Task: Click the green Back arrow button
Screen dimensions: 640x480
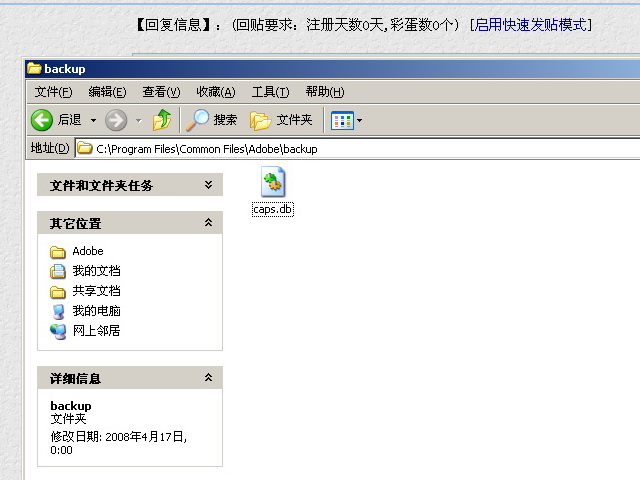Action: [42, 120]
